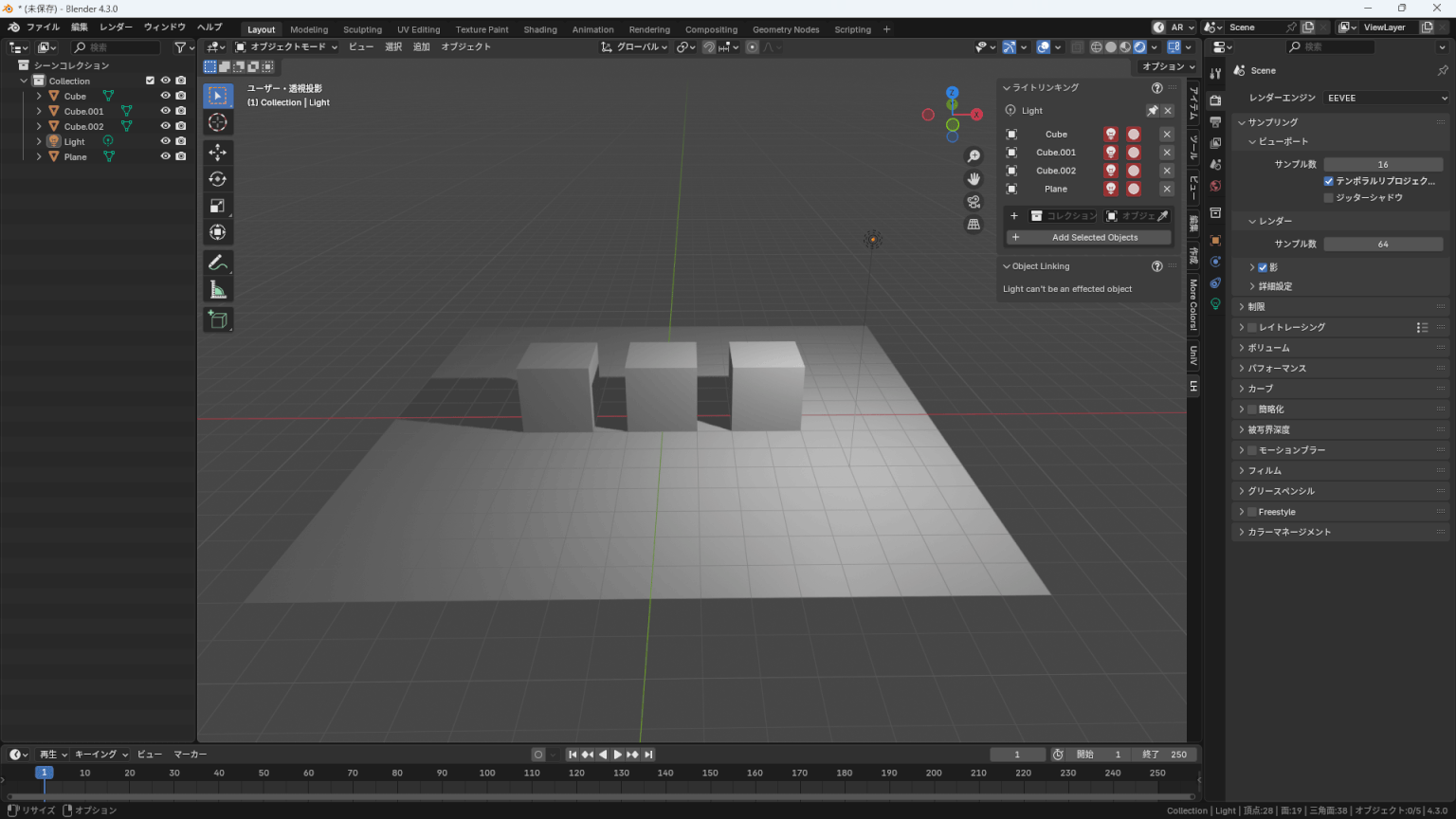
Task: Open the Object Data Properties lightbulb tab
Action: pos(1215,303)
